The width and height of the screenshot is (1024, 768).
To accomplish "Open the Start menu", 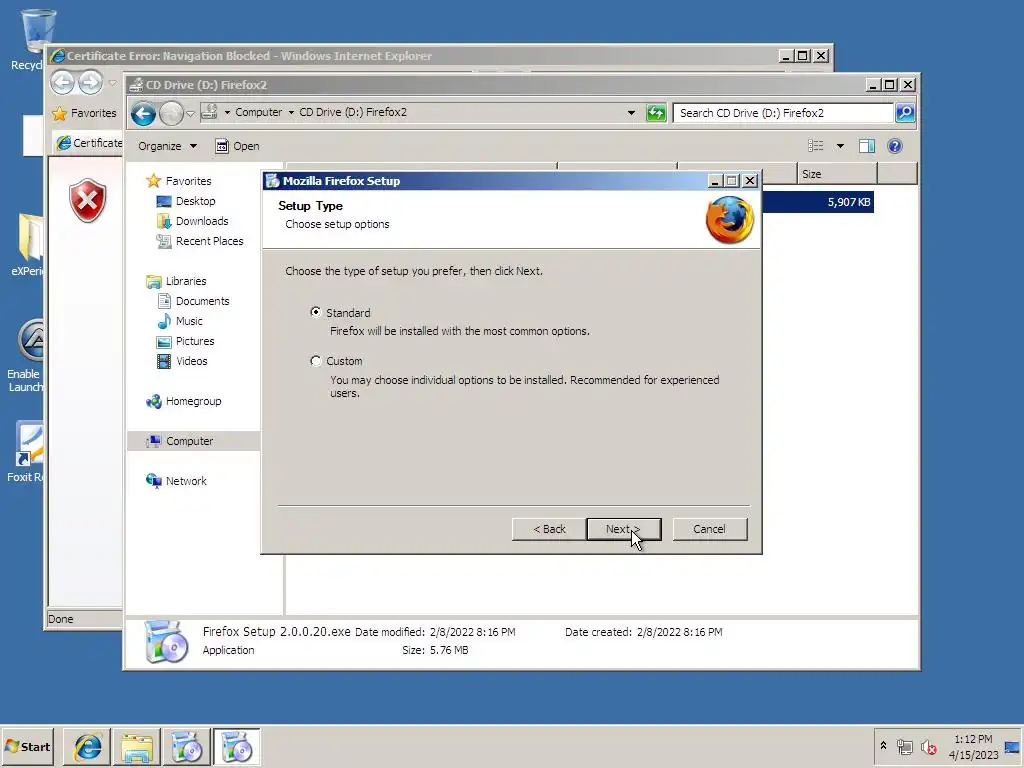I will (27, 746).
